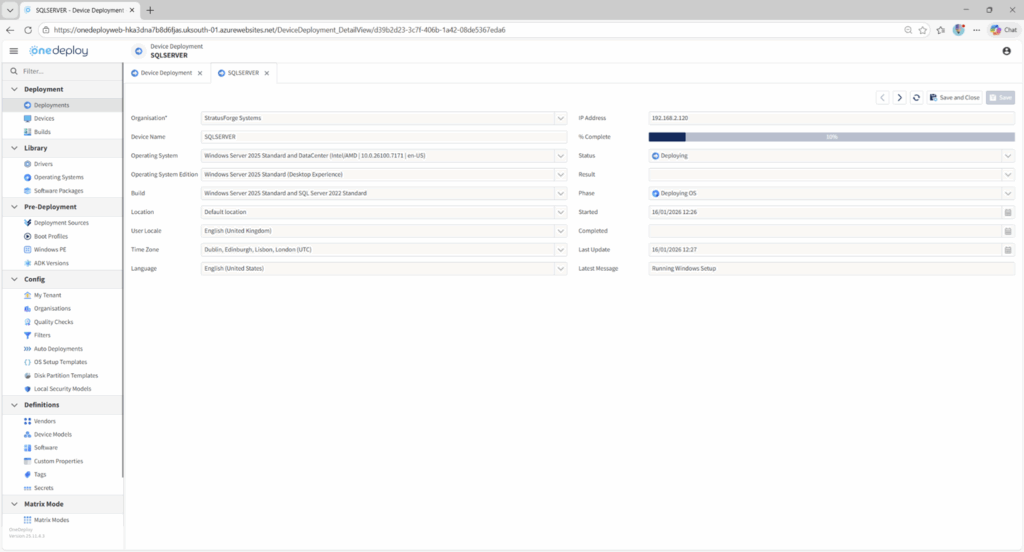Viewport: 1024px width, 552px height.
Task: Open the Language dropdown
Action: (560, 268)
